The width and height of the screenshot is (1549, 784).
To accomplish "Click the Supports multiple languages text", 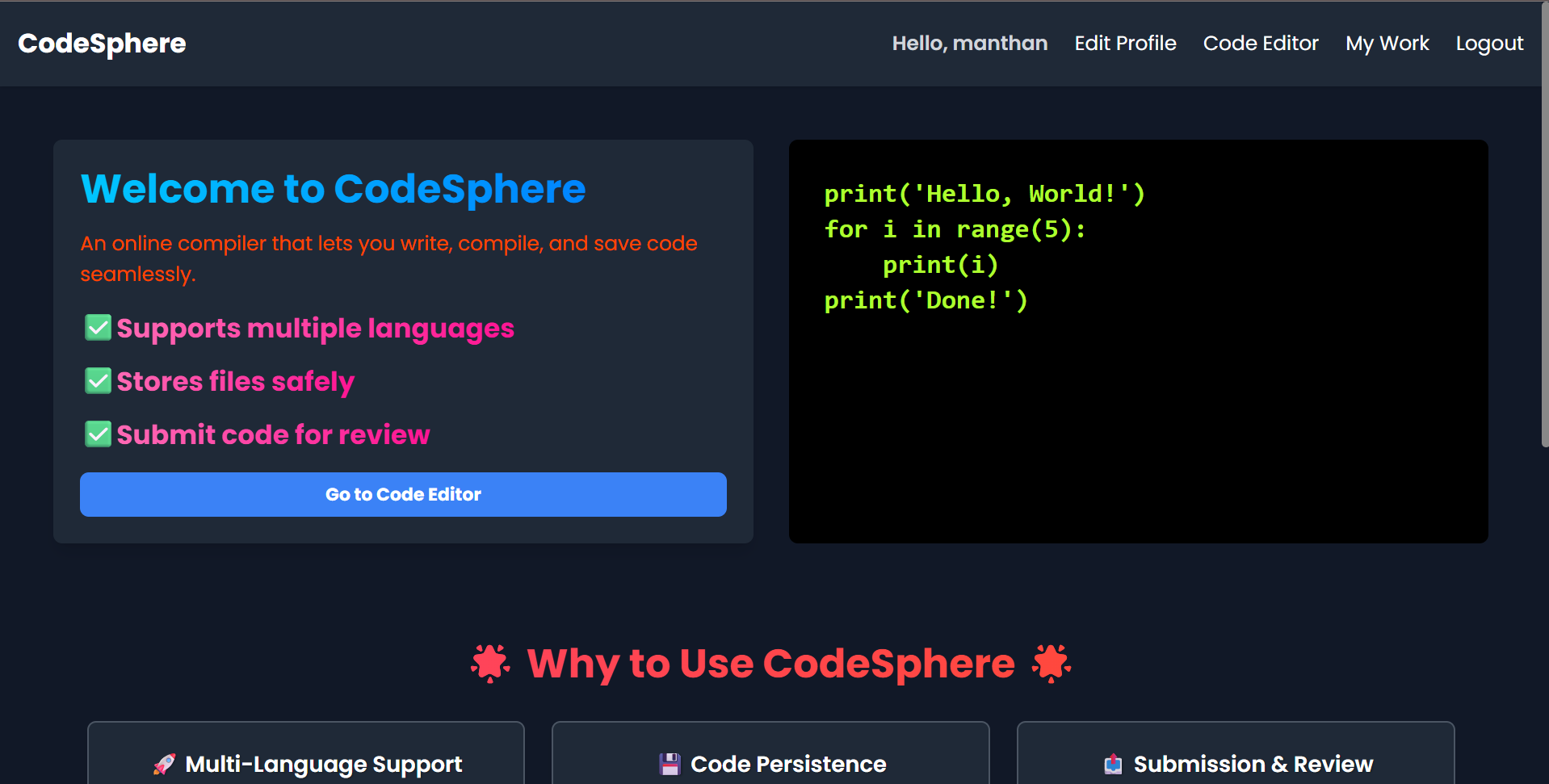I will pyautogui.click(x=315, y=329).
